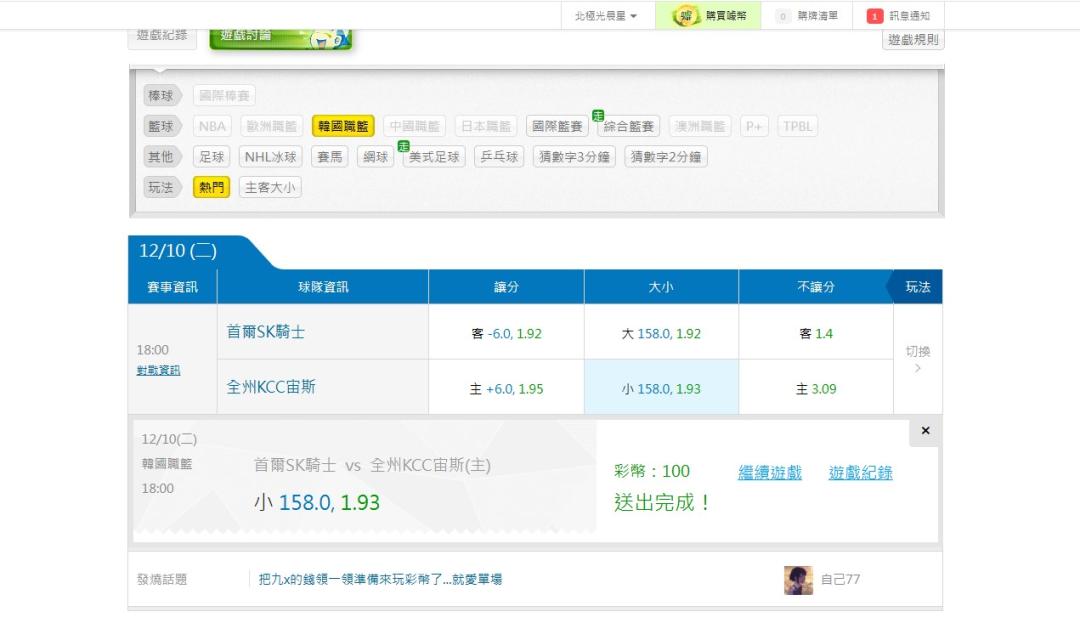Select the 歐洲職籃 league filter

tap(271, 126)
